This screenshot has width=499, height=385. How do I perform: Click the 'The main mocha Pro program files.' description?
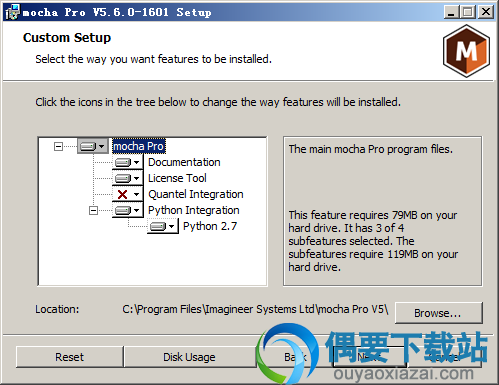point(371,149)
